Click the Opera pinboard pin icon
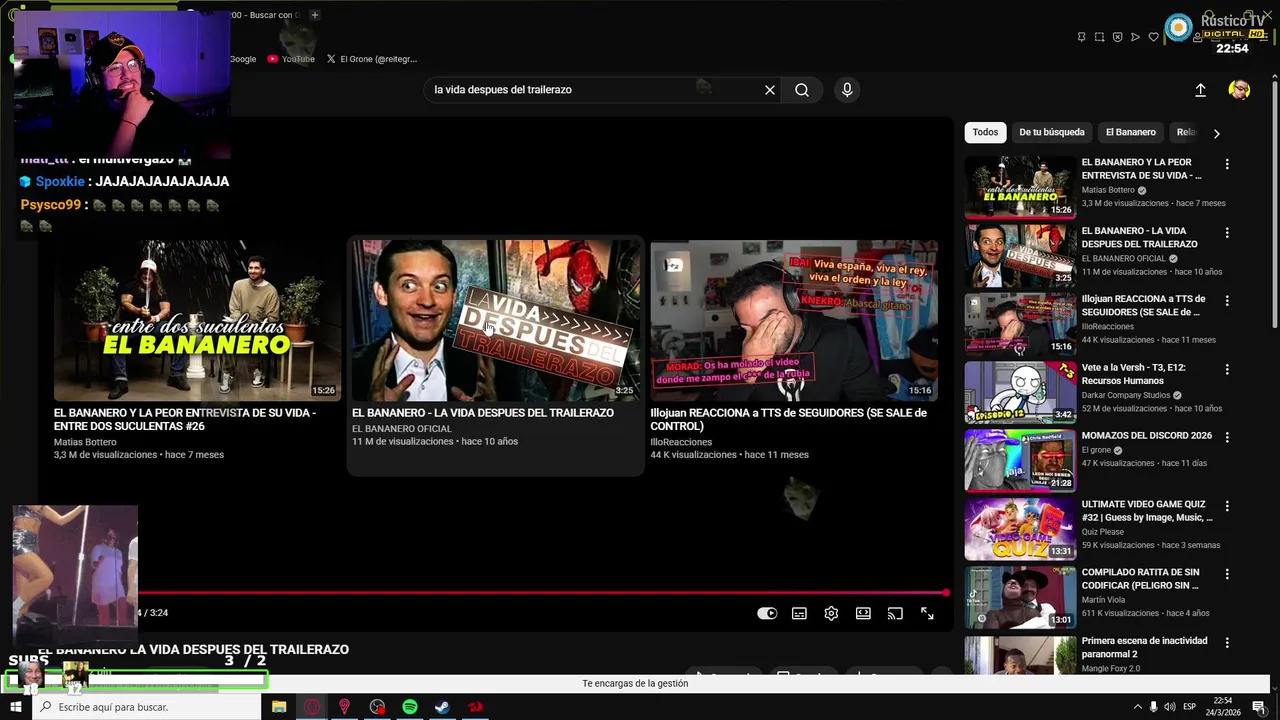The image size is (1280, 720). [x=1081, y=37]
